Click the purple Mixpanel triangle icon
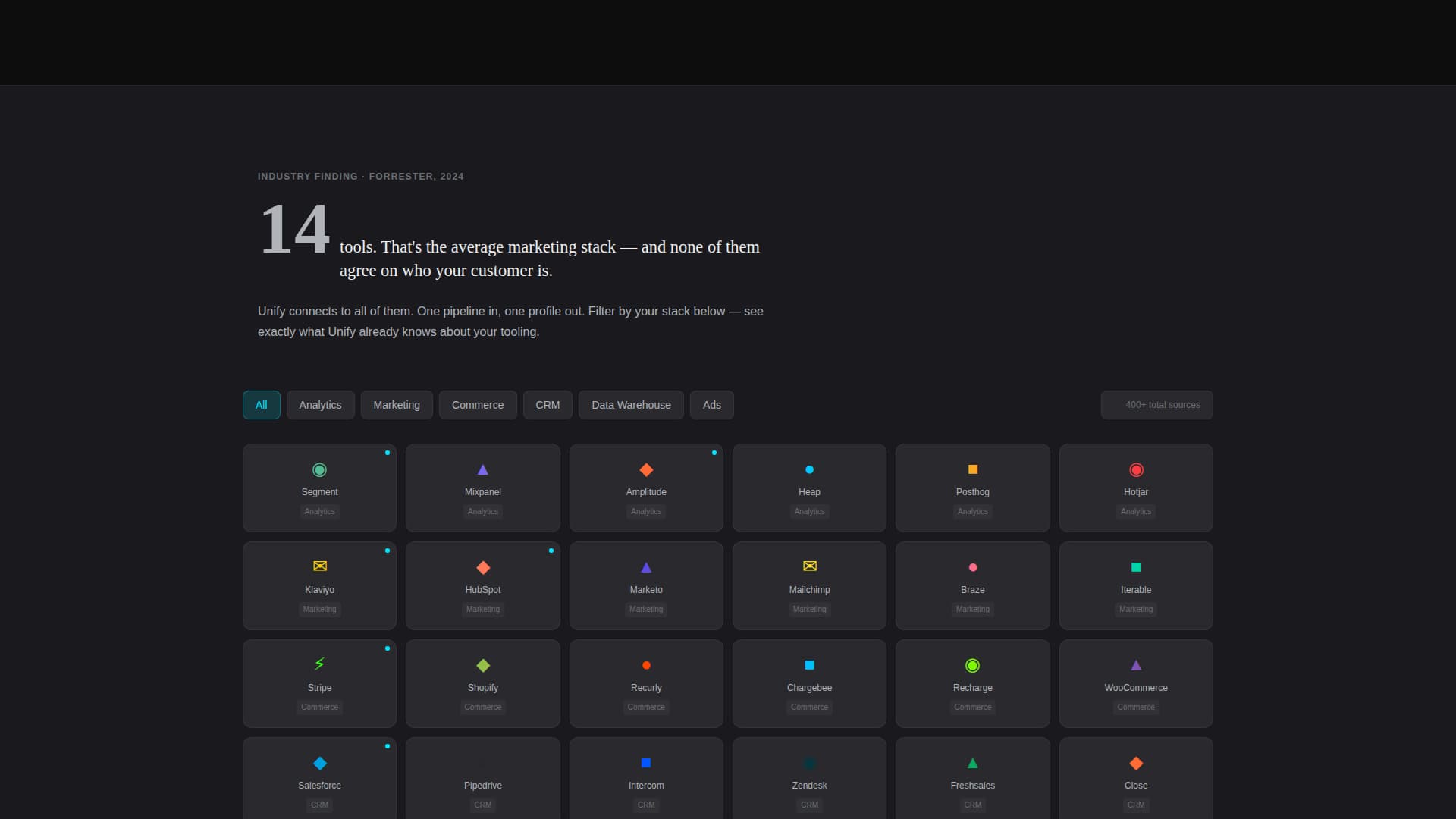1456x819 pixels. coord(483,470)
